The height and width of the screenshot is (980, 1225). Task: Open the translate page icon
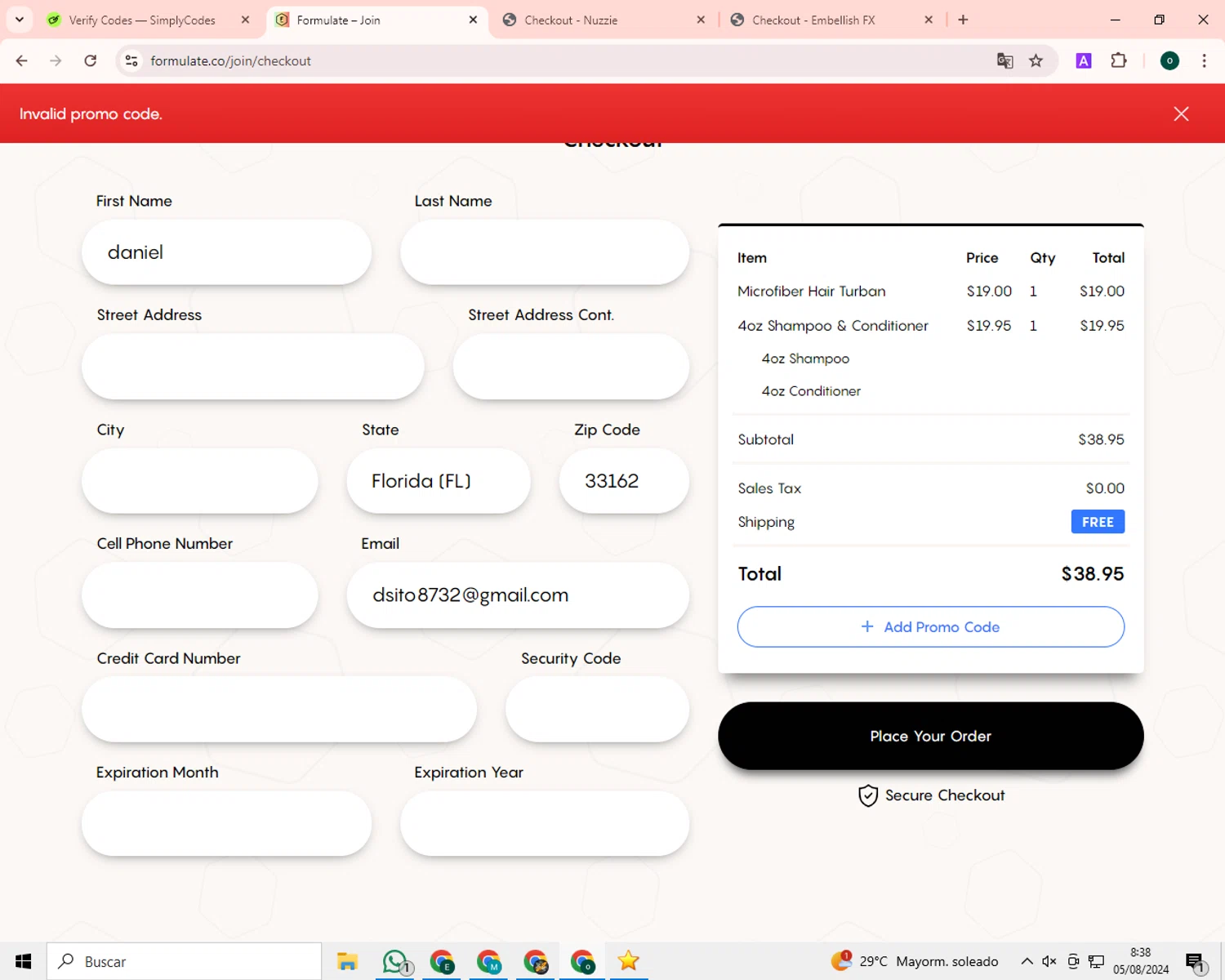(1004, 60)
